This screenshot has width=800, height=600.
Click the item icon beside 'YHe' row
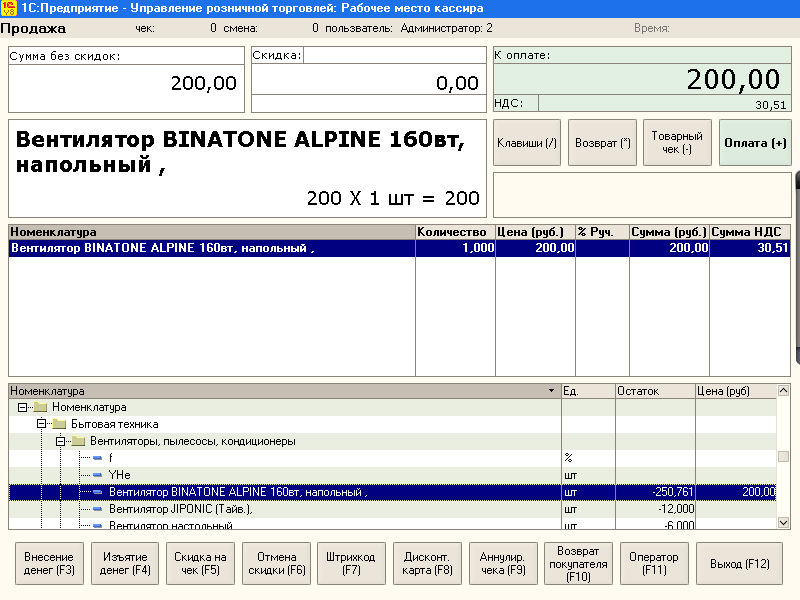click(97, 475)
